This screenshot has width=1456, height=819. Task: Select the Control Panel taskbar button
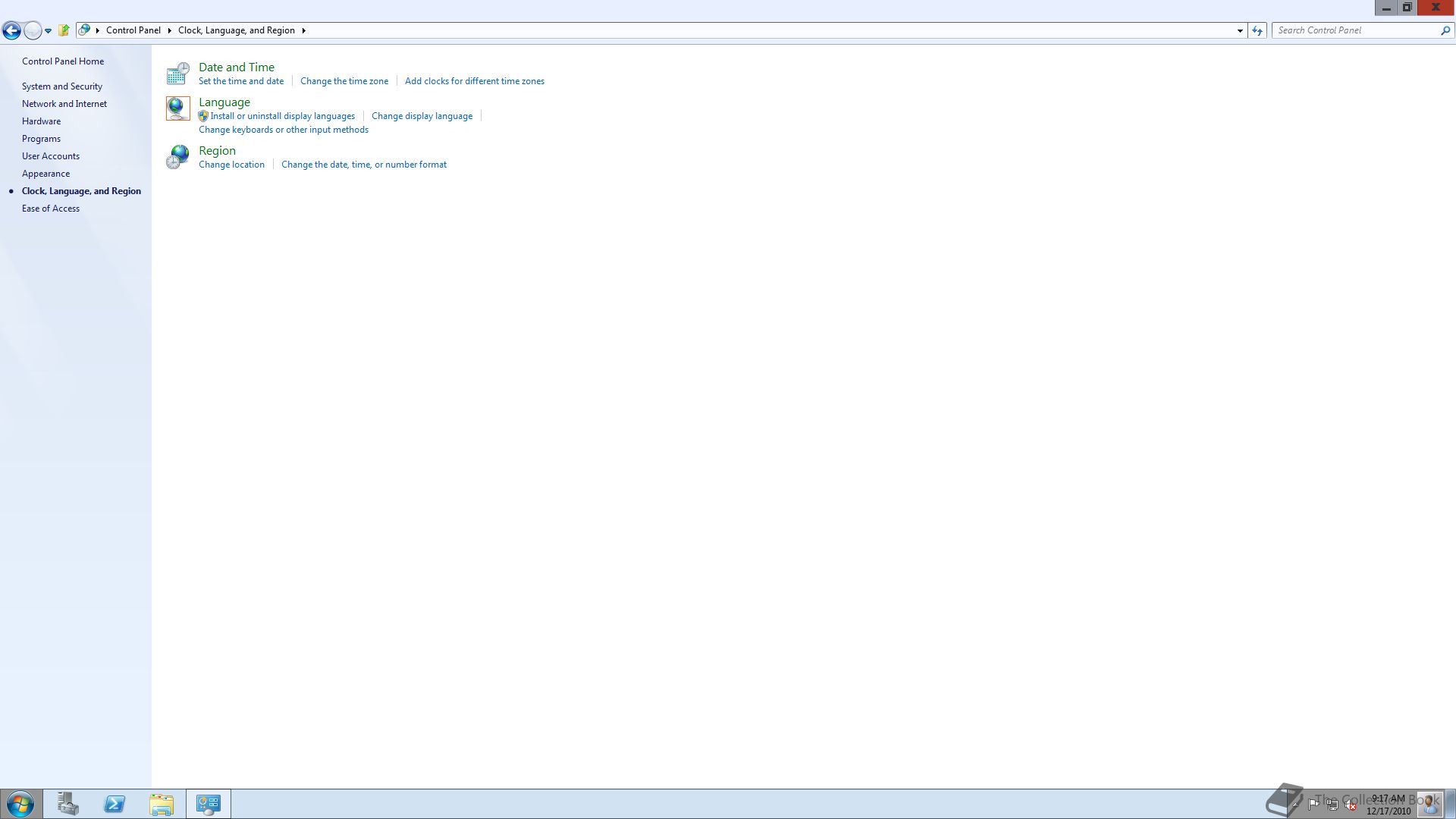[209, 804]
